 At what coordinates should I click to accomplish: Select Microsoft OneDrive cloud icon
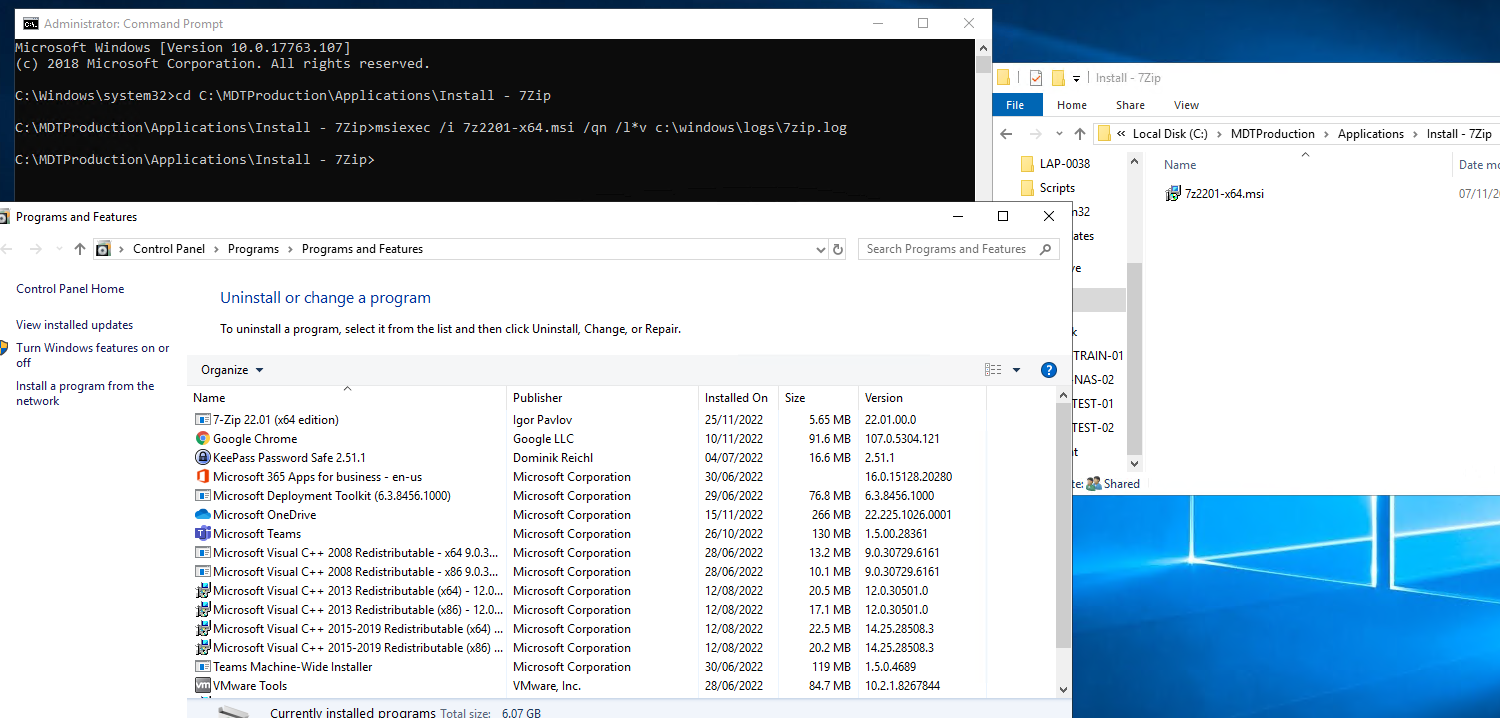pyautogui.click(x=203, y=515)
